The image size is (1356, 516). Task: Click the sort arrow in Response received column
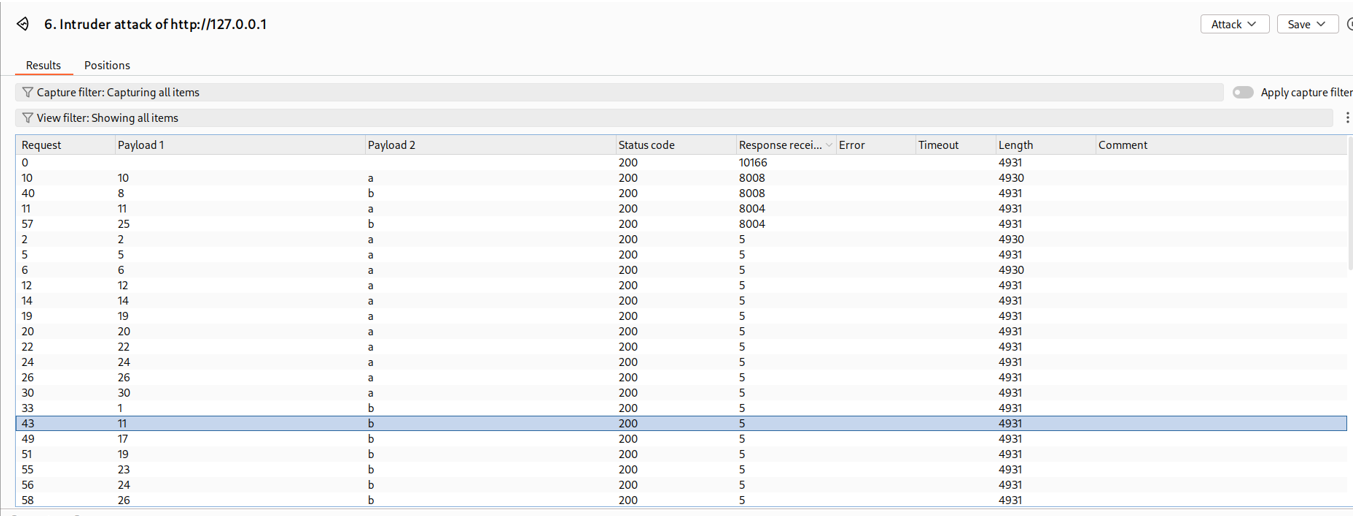[828, 146]
